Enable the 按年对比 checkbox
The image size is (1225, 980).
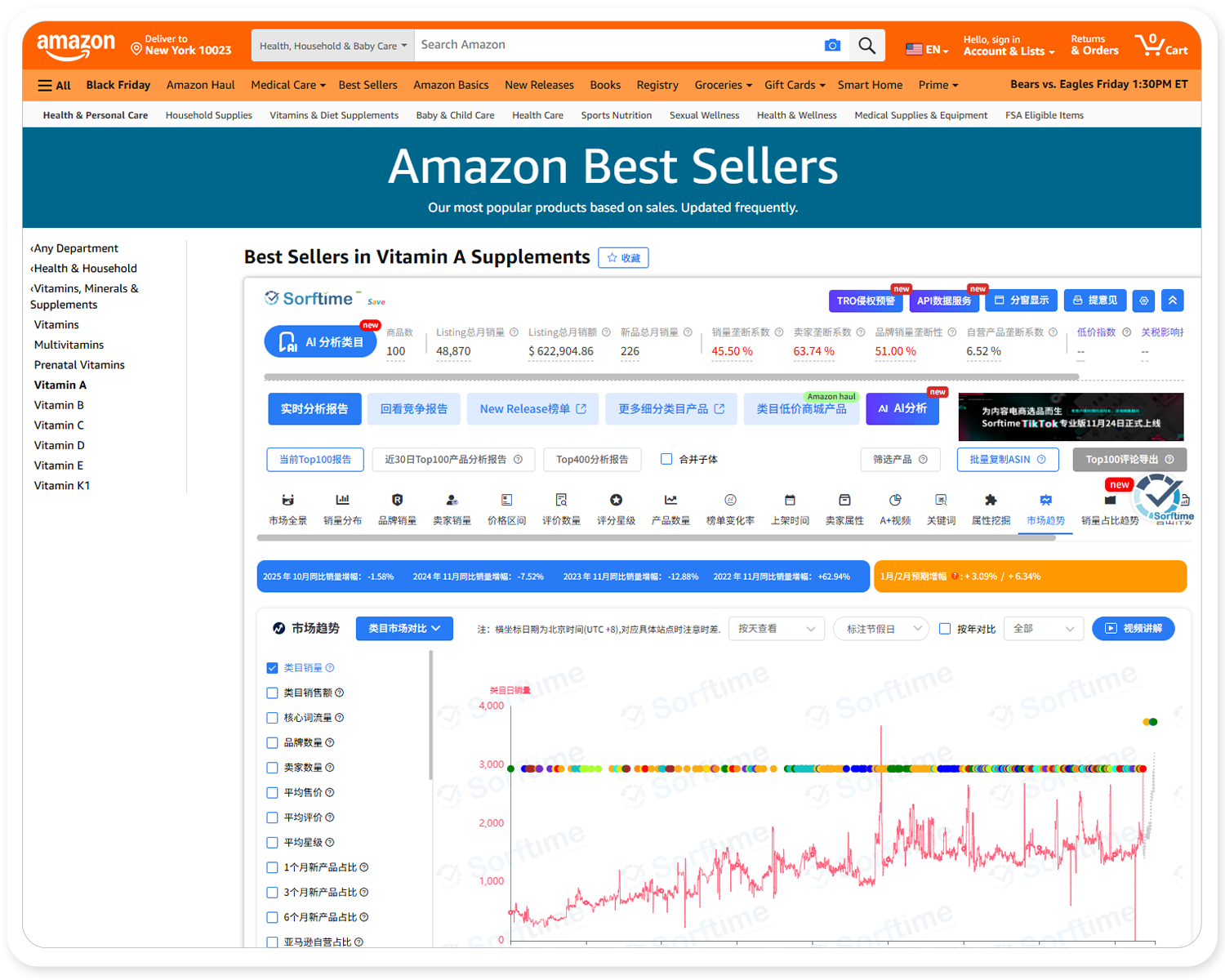click(945, 629)
